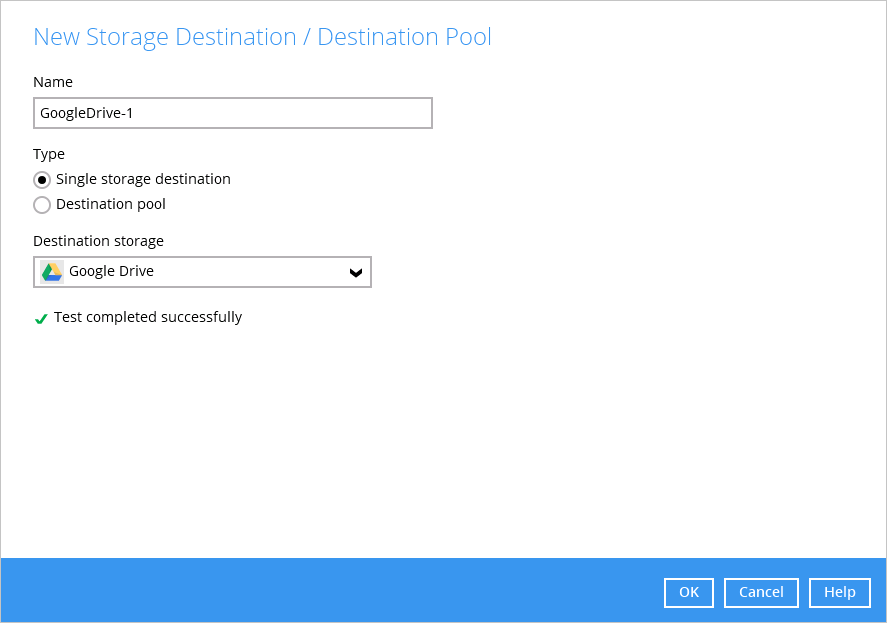Click the "Name" field label
This screenshot has height=623, width=887.
[x=53, y=82]
